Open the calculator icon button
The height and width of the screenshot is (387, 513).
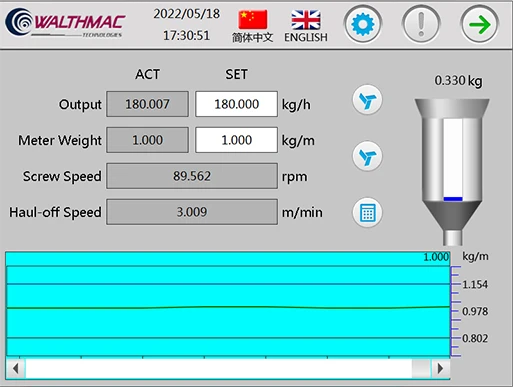click(367, 212)
